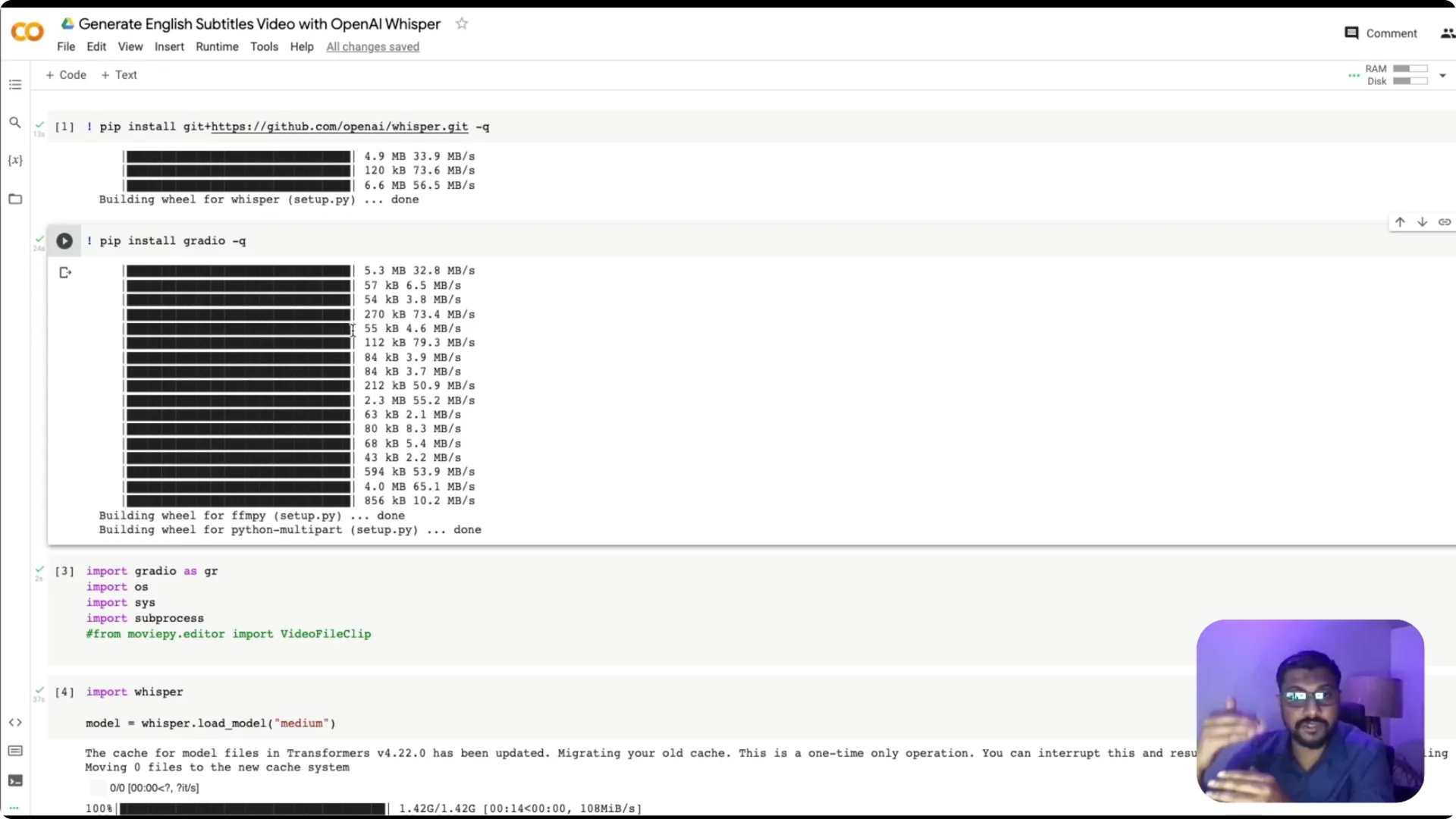
Task: Open the variables inspector {x} icon
Action: click(x=15, y=160)
